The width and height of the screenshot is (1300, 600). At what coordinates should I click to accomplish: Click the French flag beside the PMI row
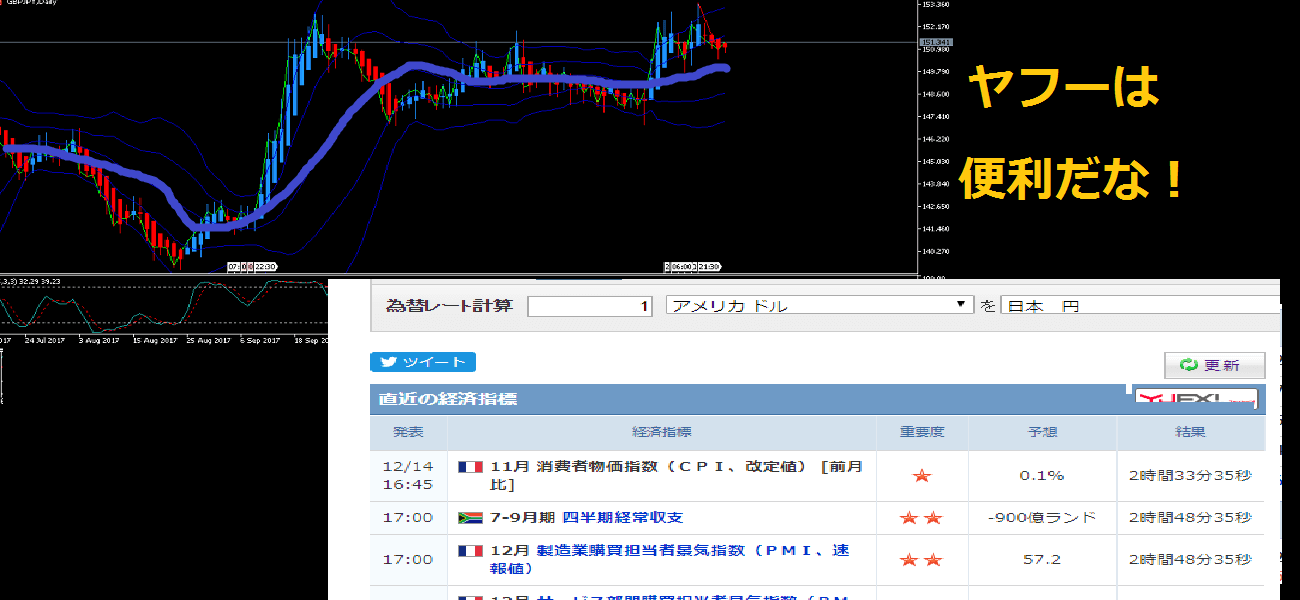470,551
